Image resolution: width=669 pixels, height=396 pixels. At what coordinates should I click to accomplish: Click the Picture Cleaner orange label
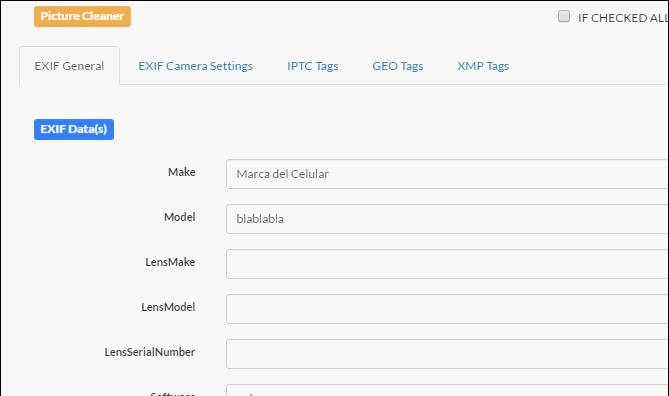pyautogui.click(x=82, y=17)
